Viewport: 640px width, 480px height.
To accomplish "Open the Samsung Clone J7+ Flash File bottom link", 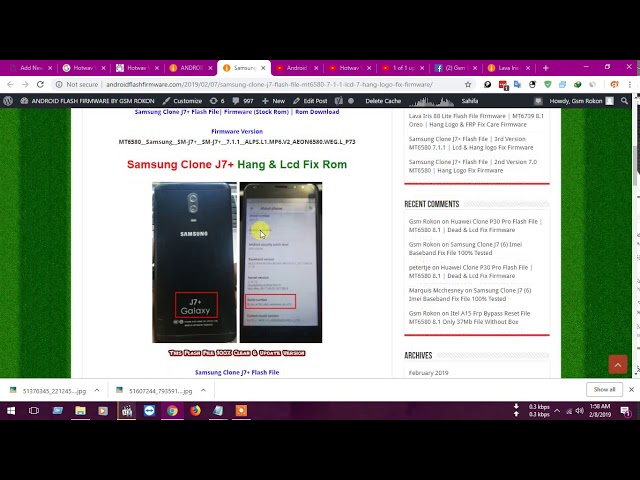I will (237, 373).
